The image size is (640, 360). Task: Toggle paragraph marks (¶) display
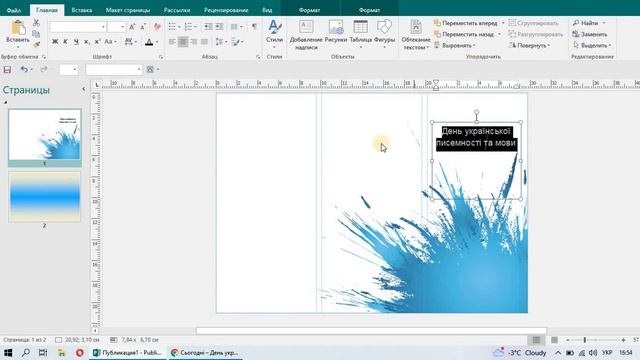pos(254,27)
